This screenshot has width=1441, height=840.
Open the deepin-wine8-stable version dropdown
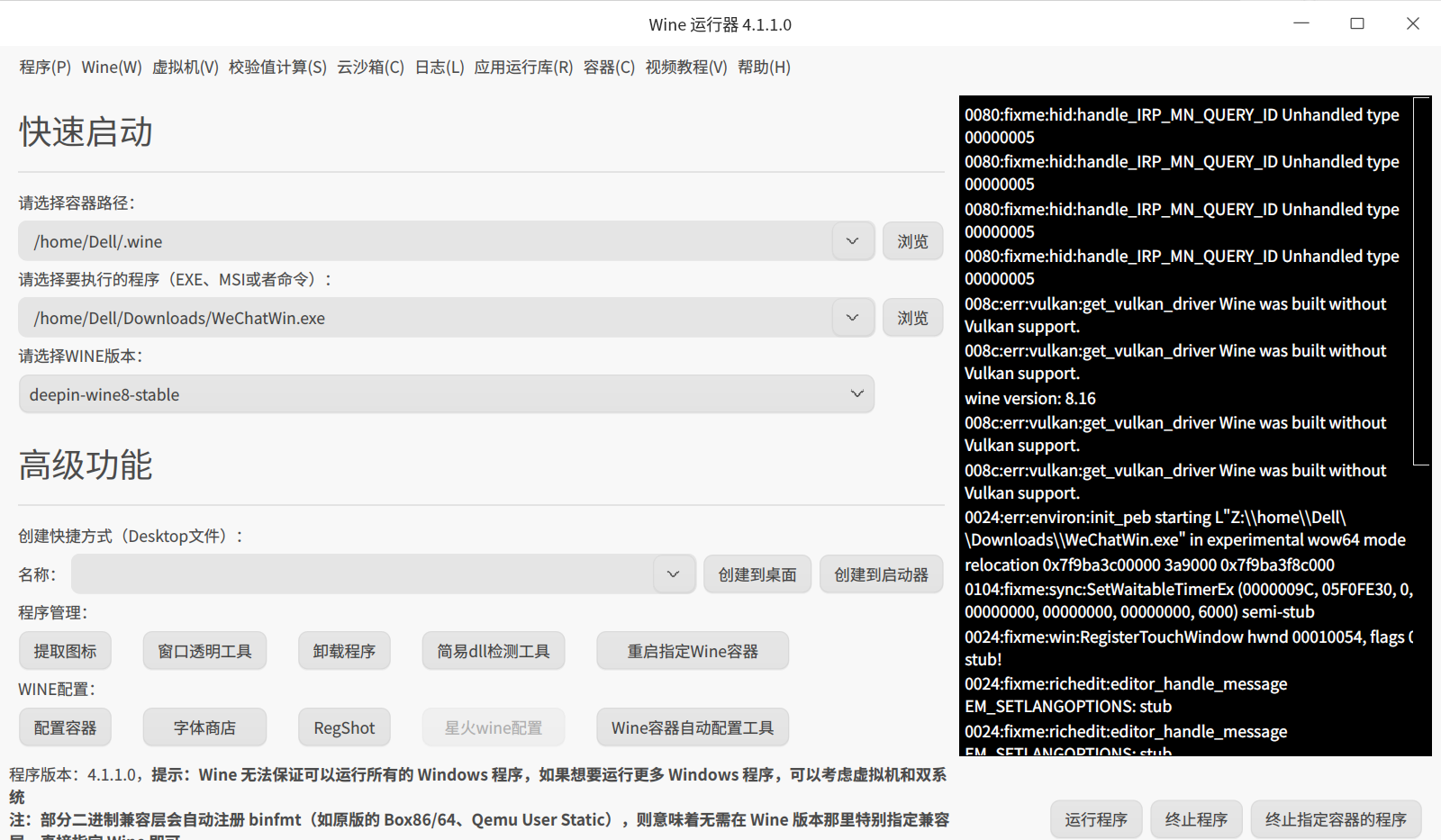click(x=447, y=394)
